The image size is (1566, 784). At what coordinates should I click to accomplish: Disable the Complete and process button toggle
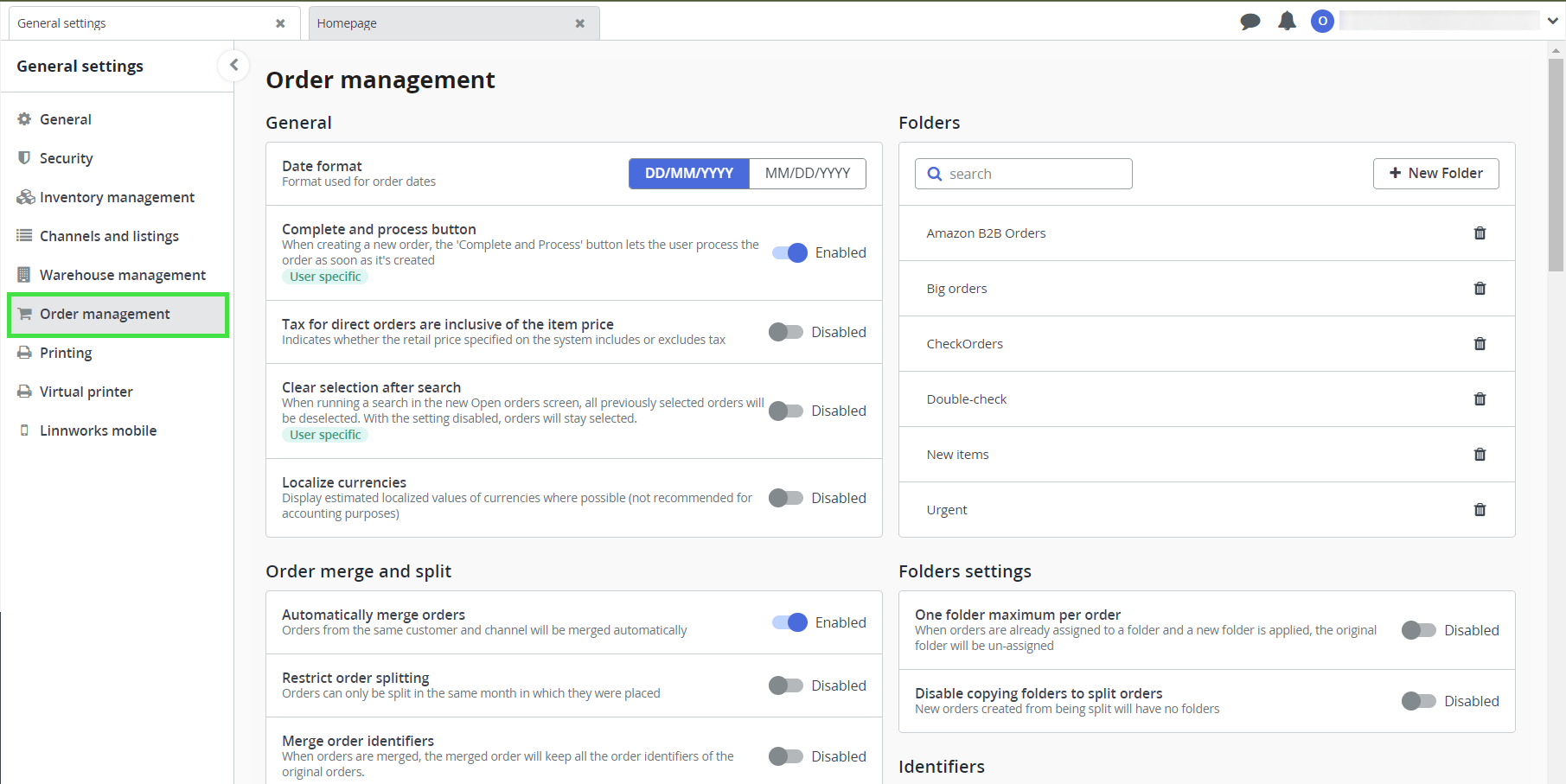789,252
